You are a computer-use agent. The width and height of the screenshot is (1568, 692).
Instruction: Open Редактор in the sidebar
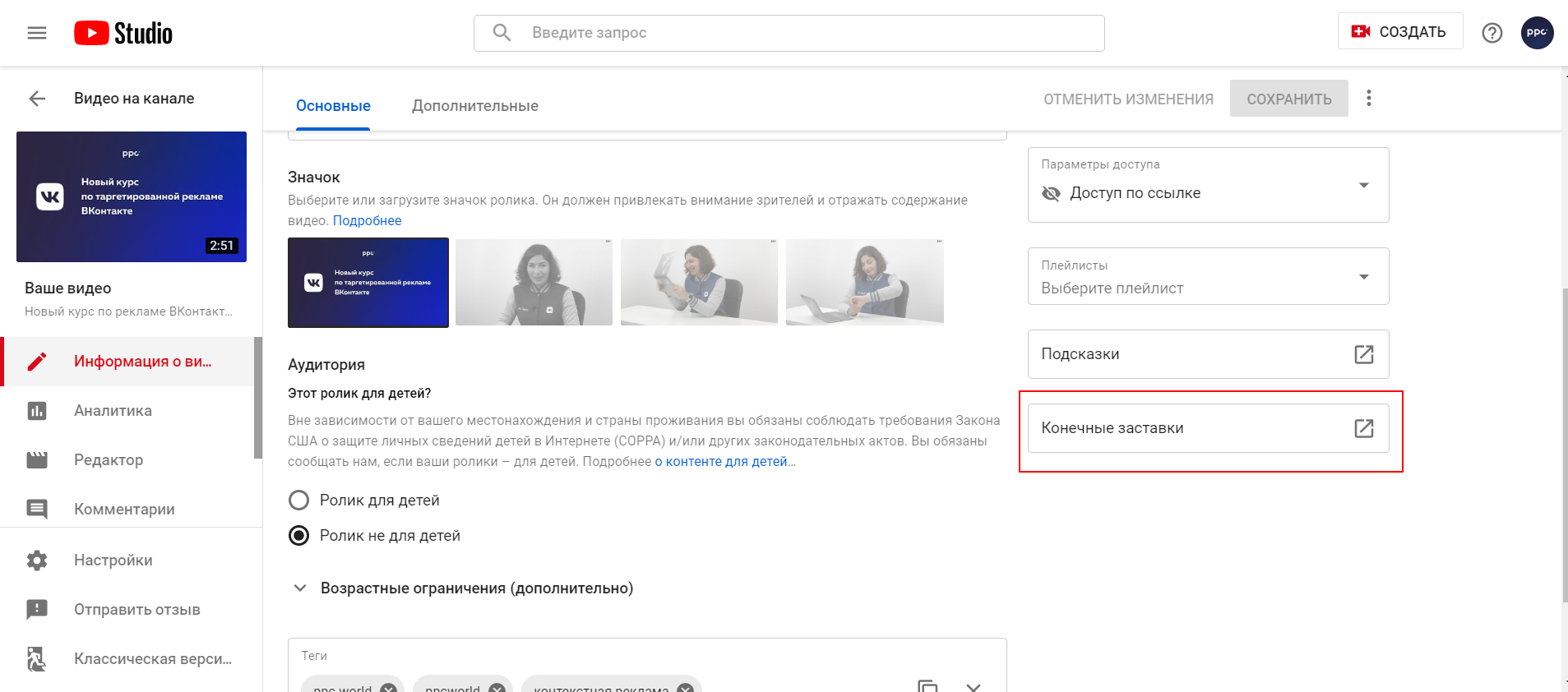[109, 460]
